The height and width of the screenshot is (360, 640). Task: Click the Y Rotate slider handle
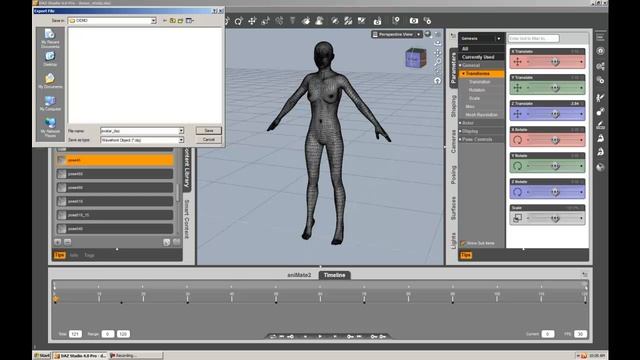555,166
